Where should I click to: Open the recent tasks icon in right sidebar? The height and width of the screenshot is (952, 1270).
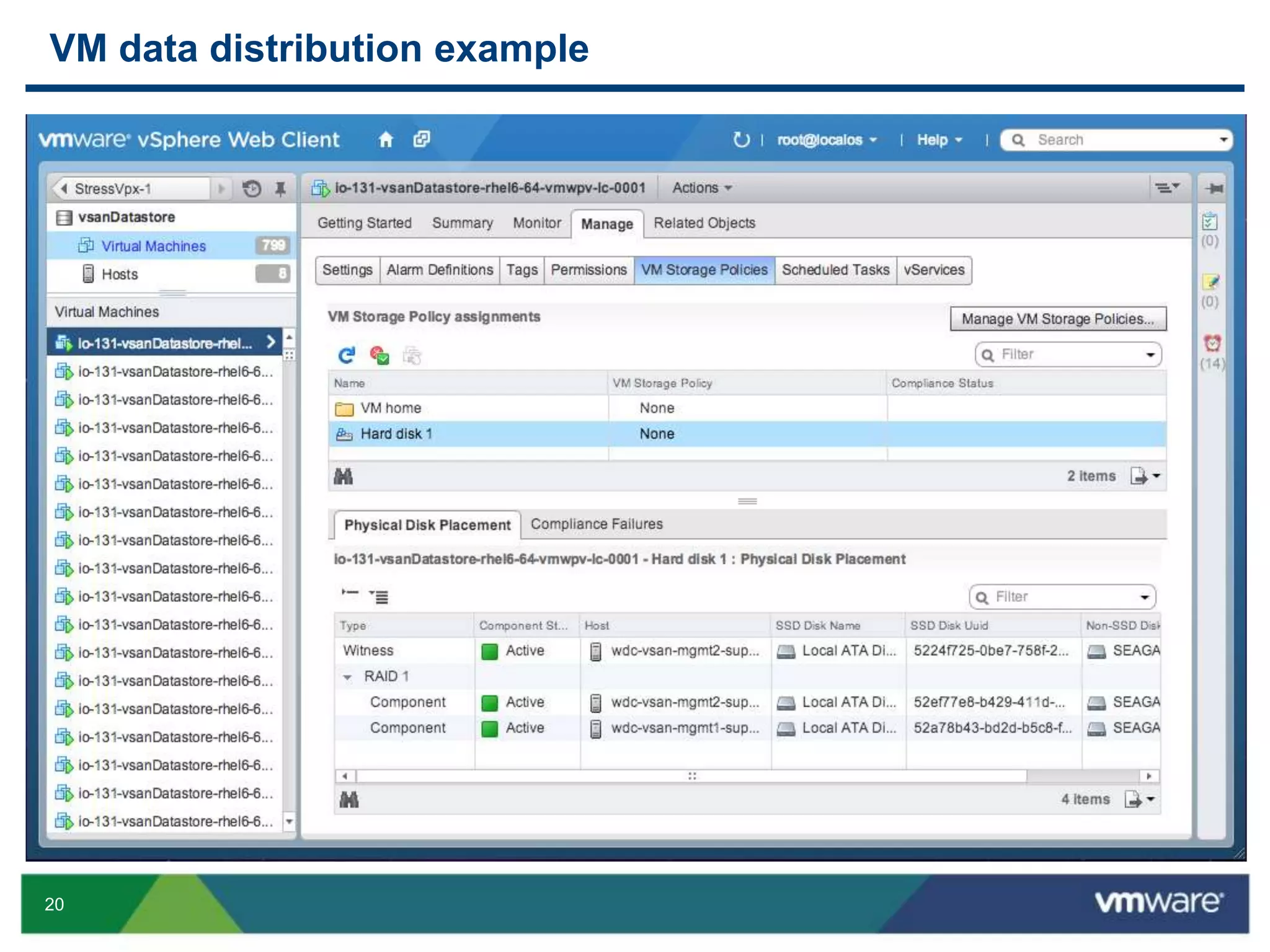(1209, 222)
